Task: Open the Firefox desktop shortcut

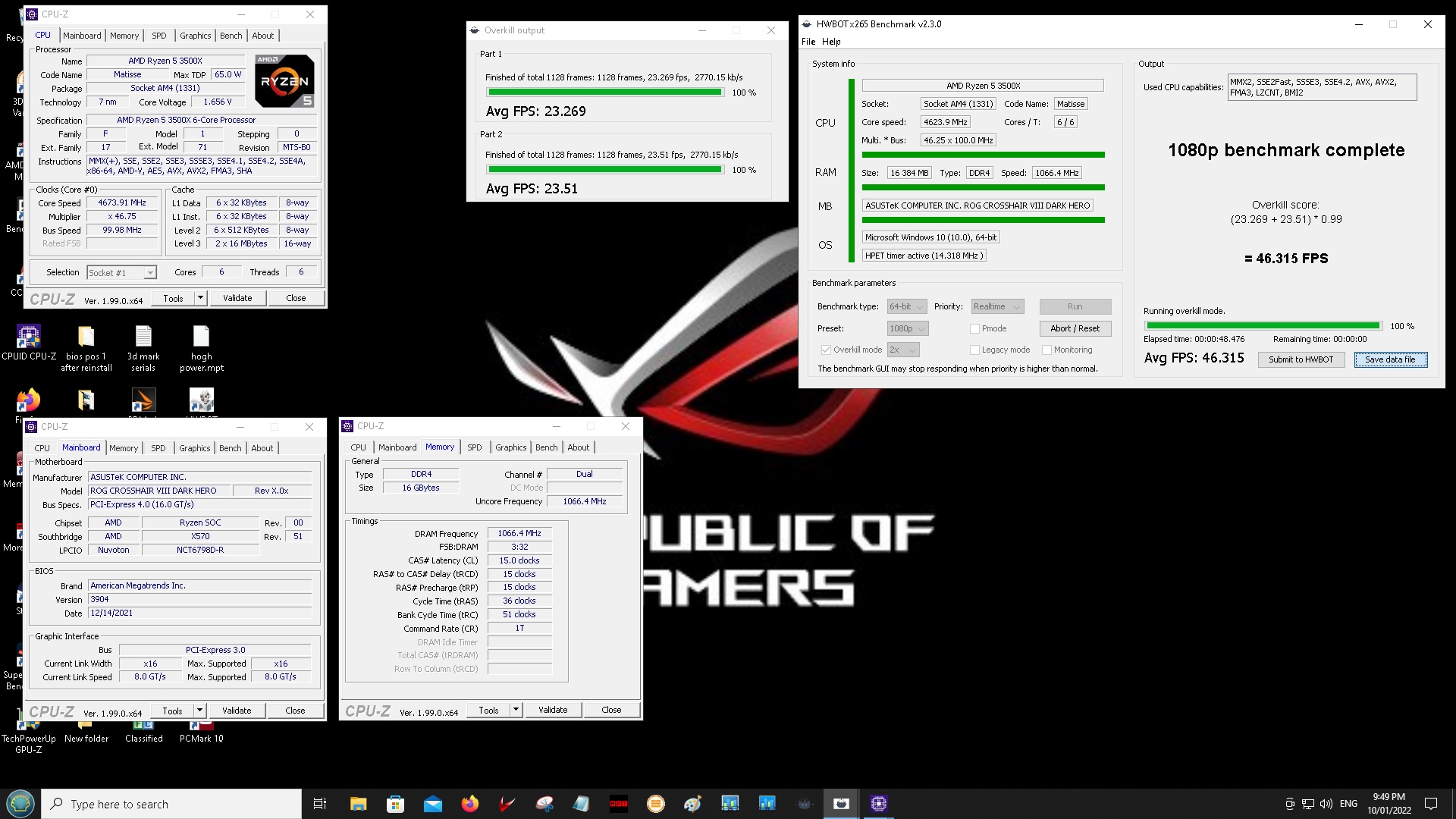Action: (28, 400)
